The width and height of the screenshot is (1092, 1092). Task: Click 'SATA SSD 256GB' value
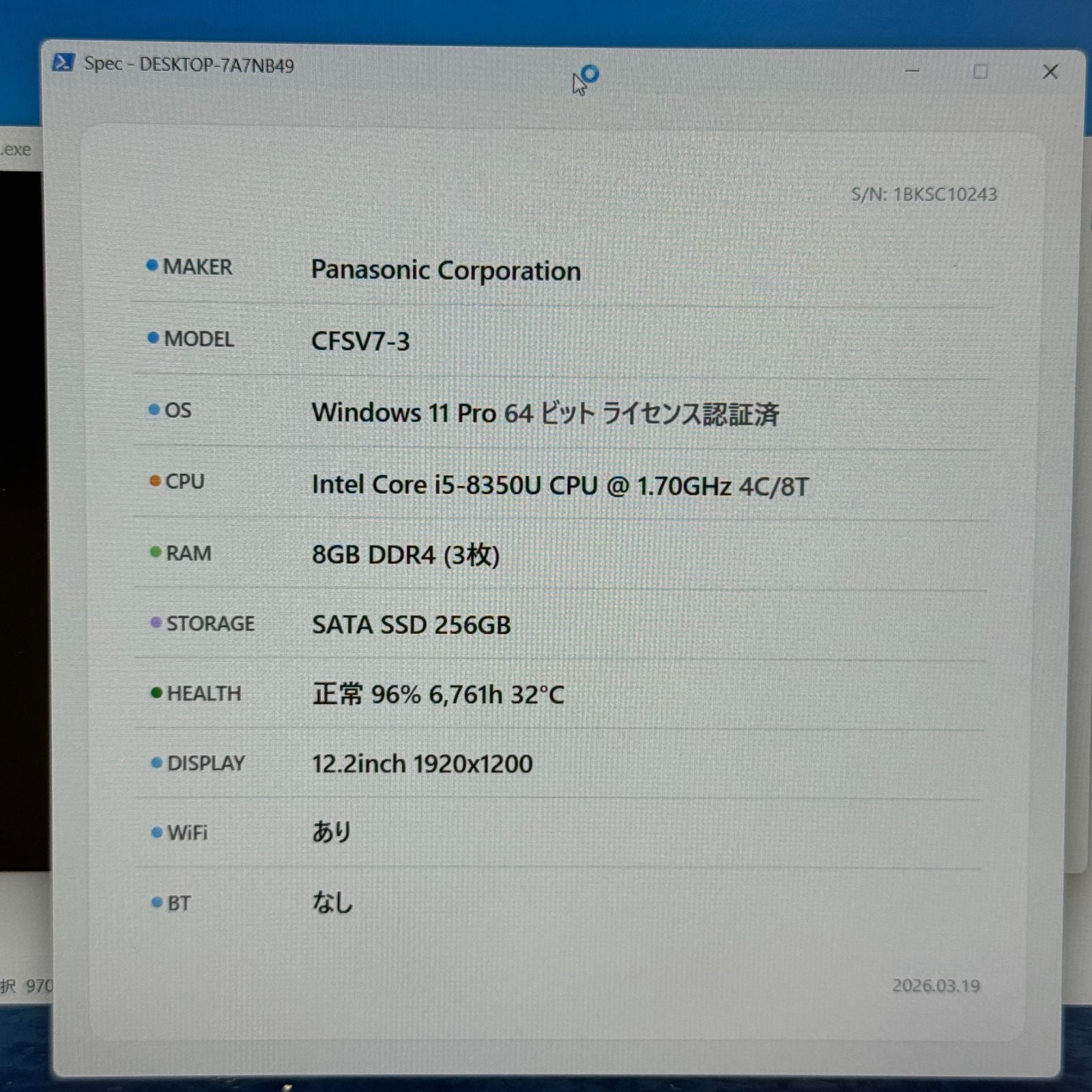pyautogui.click(x=412, y=625)
